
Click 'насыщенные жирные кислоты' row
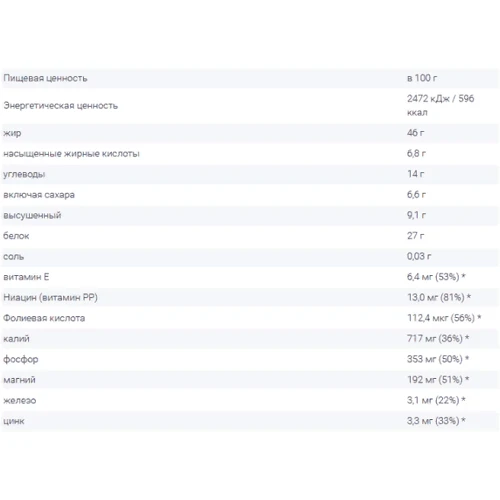click(x=250, y=154)
